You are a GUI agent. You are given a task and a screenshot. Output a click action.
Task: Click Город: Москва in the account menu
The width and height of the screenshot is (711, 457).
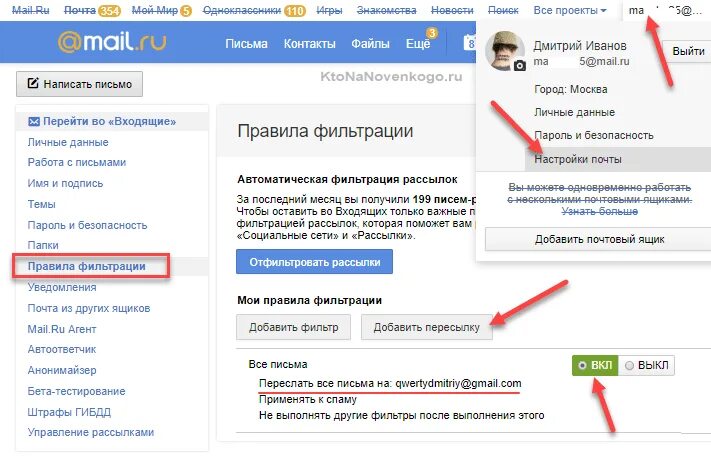[x=570, y=89]
